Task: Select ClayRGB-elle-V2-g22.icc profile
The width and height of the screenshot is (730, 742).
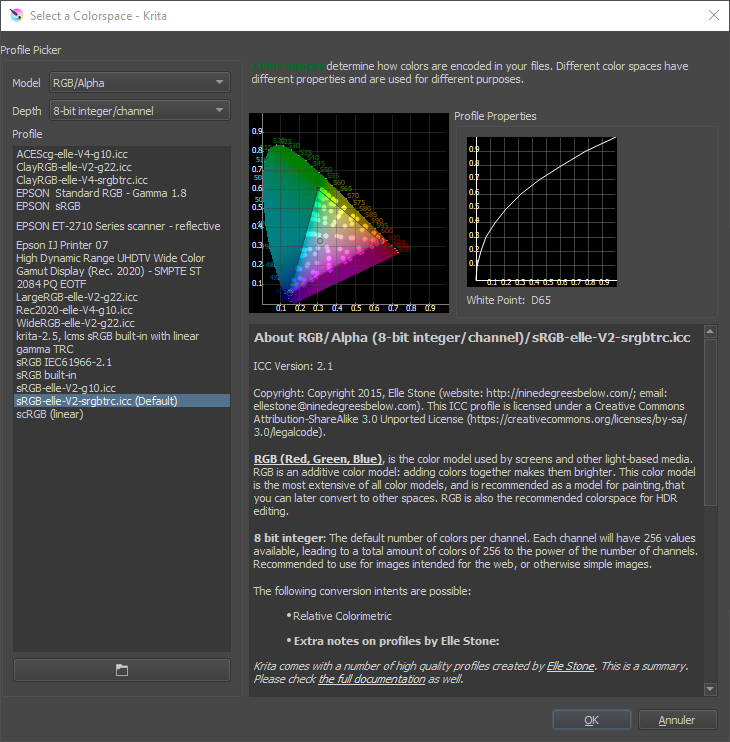Action: 74,167
